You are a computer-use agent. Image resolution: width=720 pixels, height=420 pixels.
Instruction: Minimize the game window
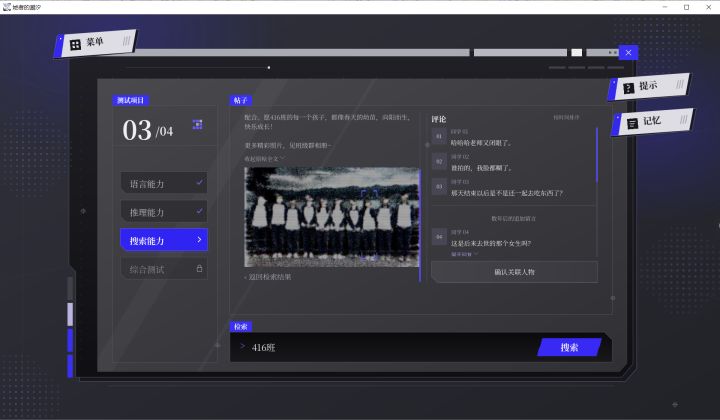pos(664,7)
